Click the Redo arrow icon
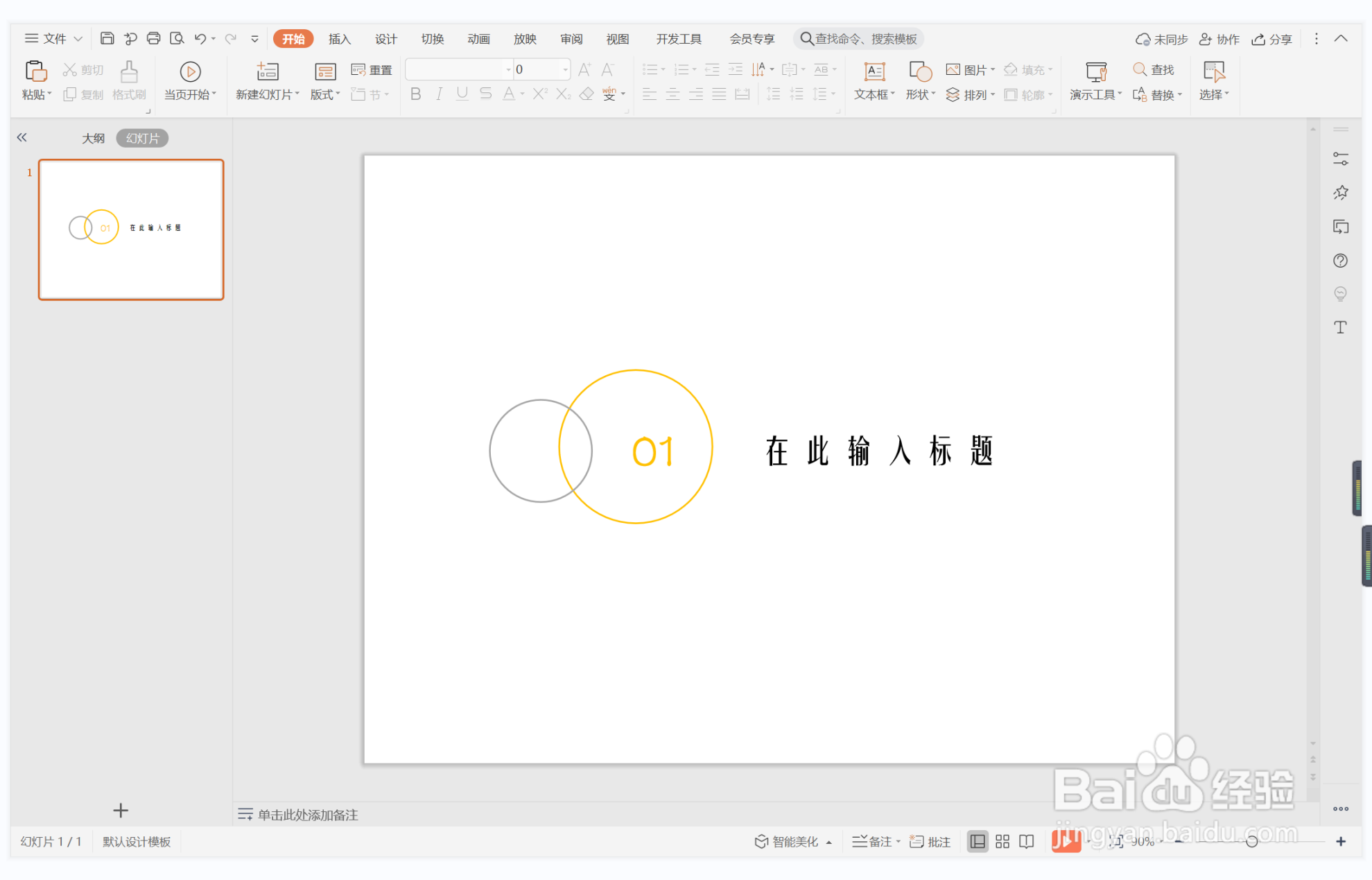Image resolution: width=1372 pixels, height=880 pixels. (230, 38)
